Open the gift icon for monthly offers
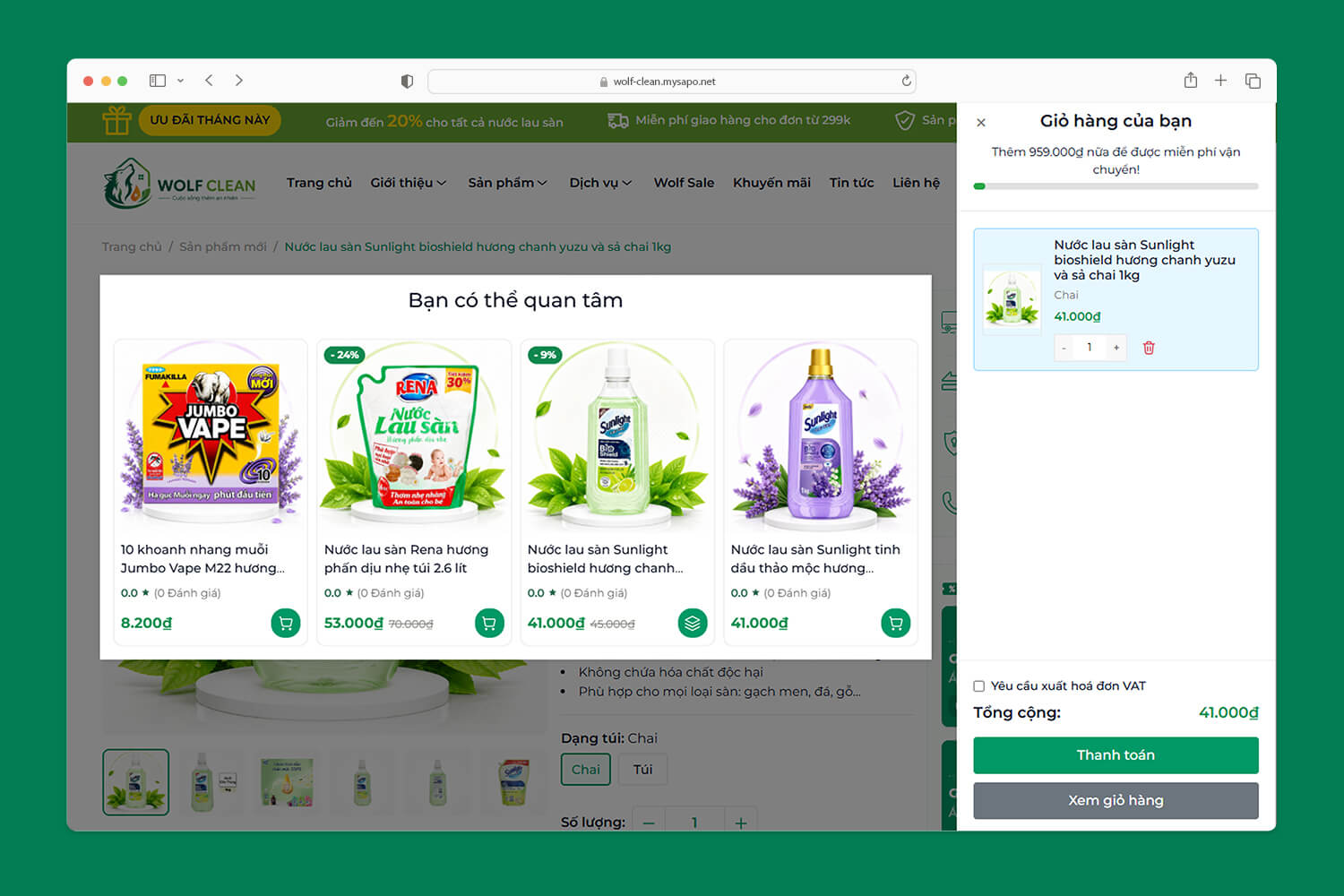This screenshot has width=1344, height=896. 116,120
